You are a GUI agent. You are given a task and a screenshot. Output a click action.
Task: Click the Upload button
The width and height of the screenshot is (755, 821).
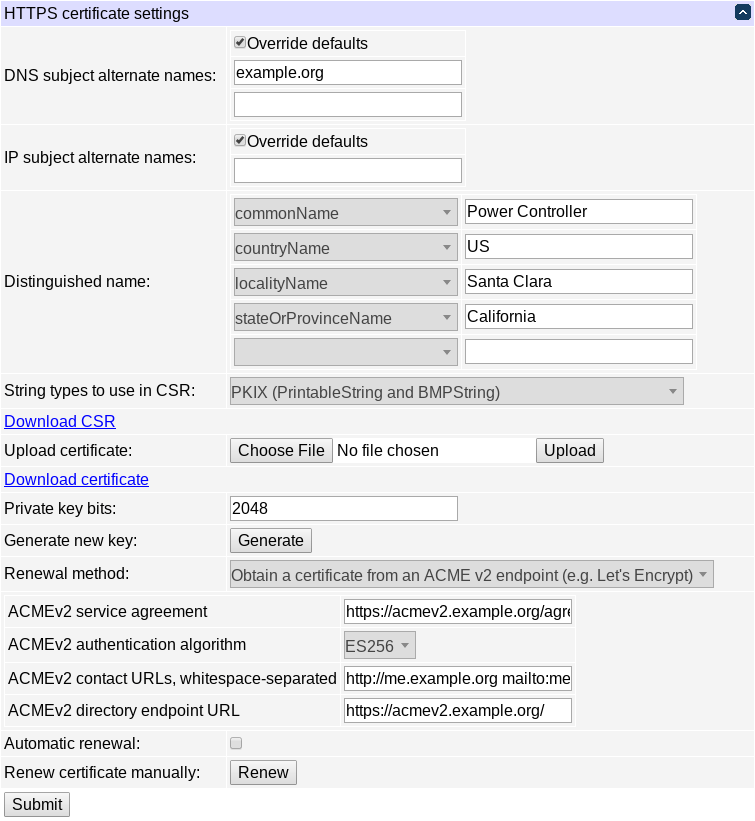coord(569,450)
